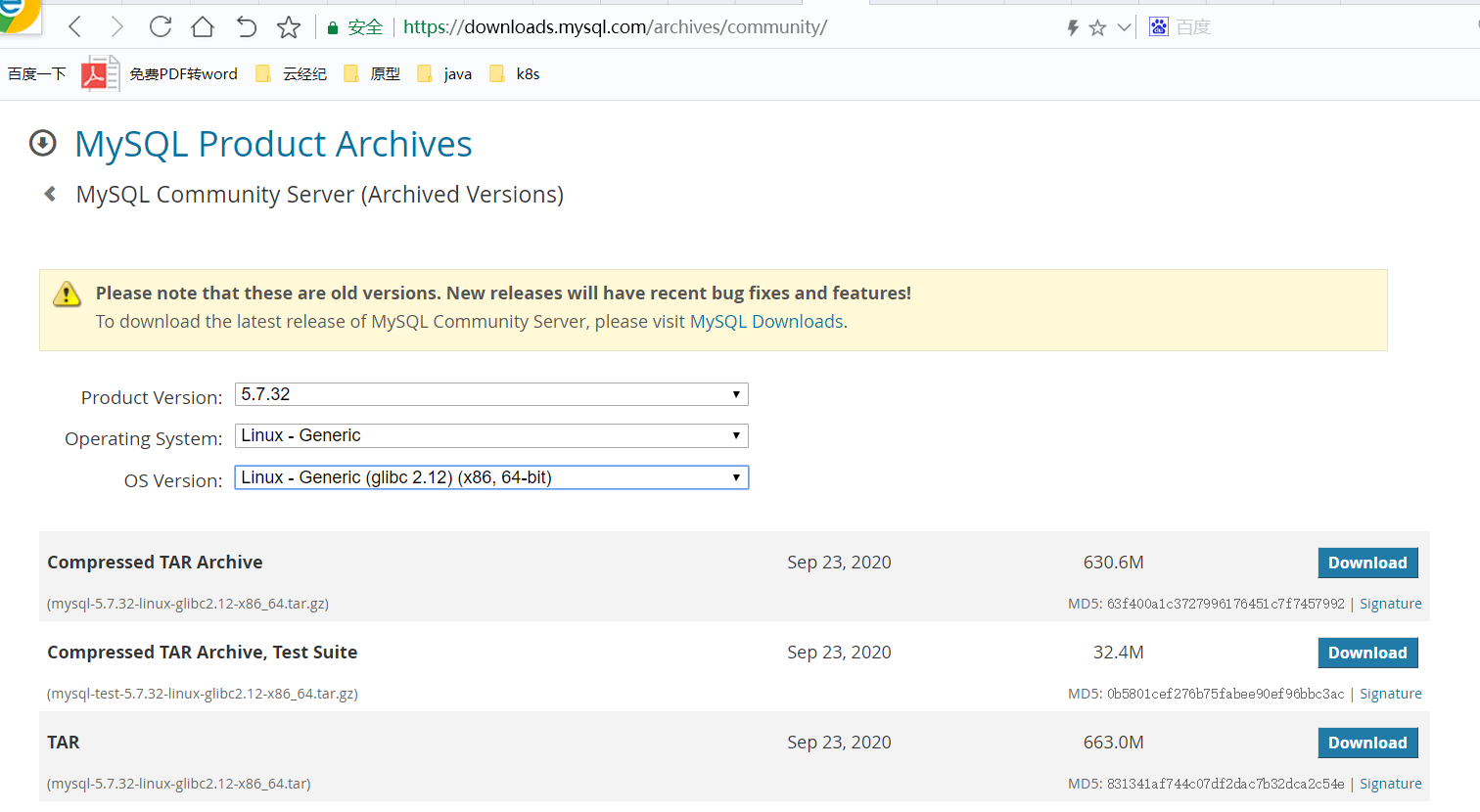Viewport: 1480px width, 812px height.
Task: Click the 630.6M file size
Action: pyautogui.click(x=1113, y=563)
